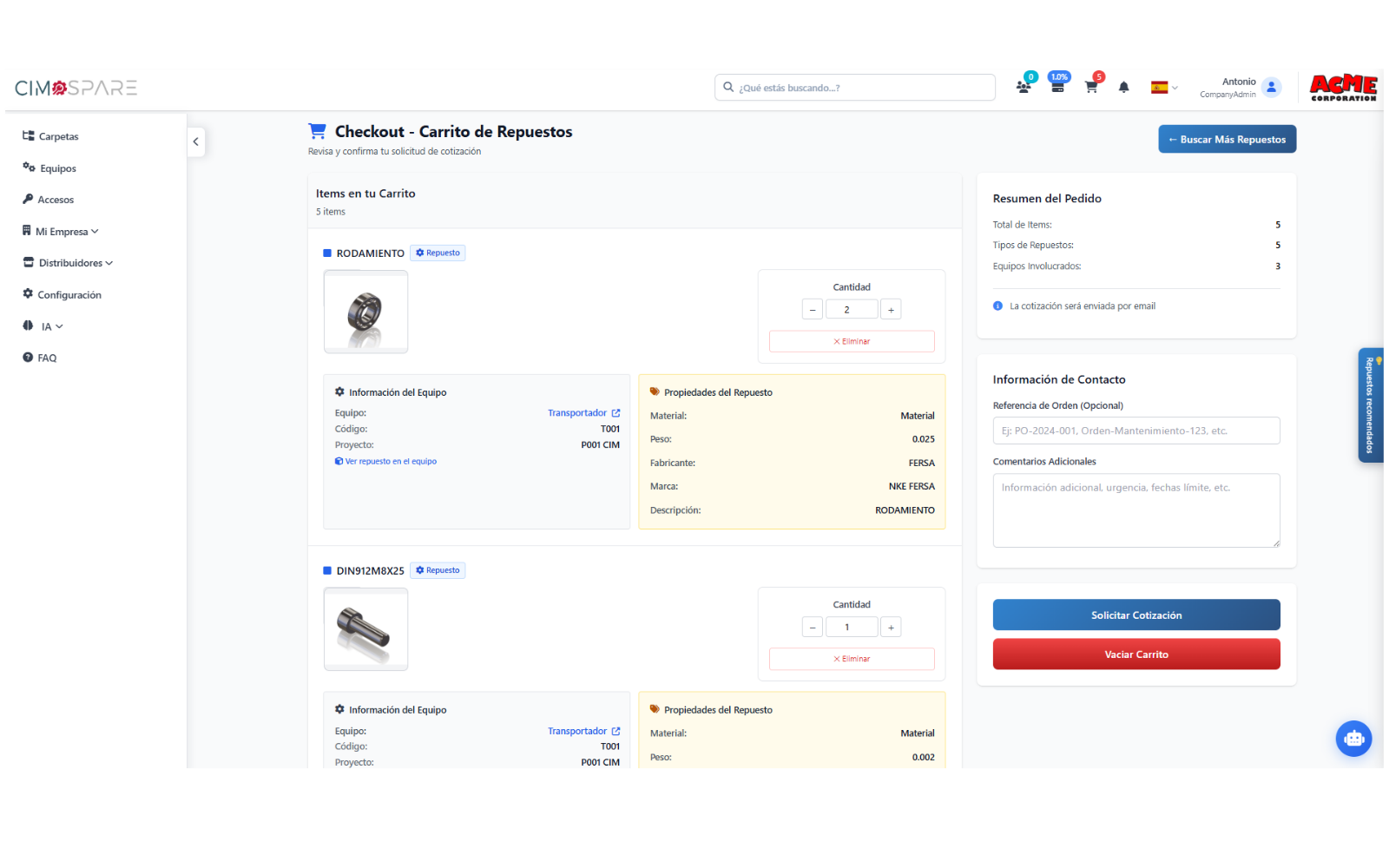Click the storage usage percentage icon
Screen dimensions: 1389x868
click(1058, 87)
